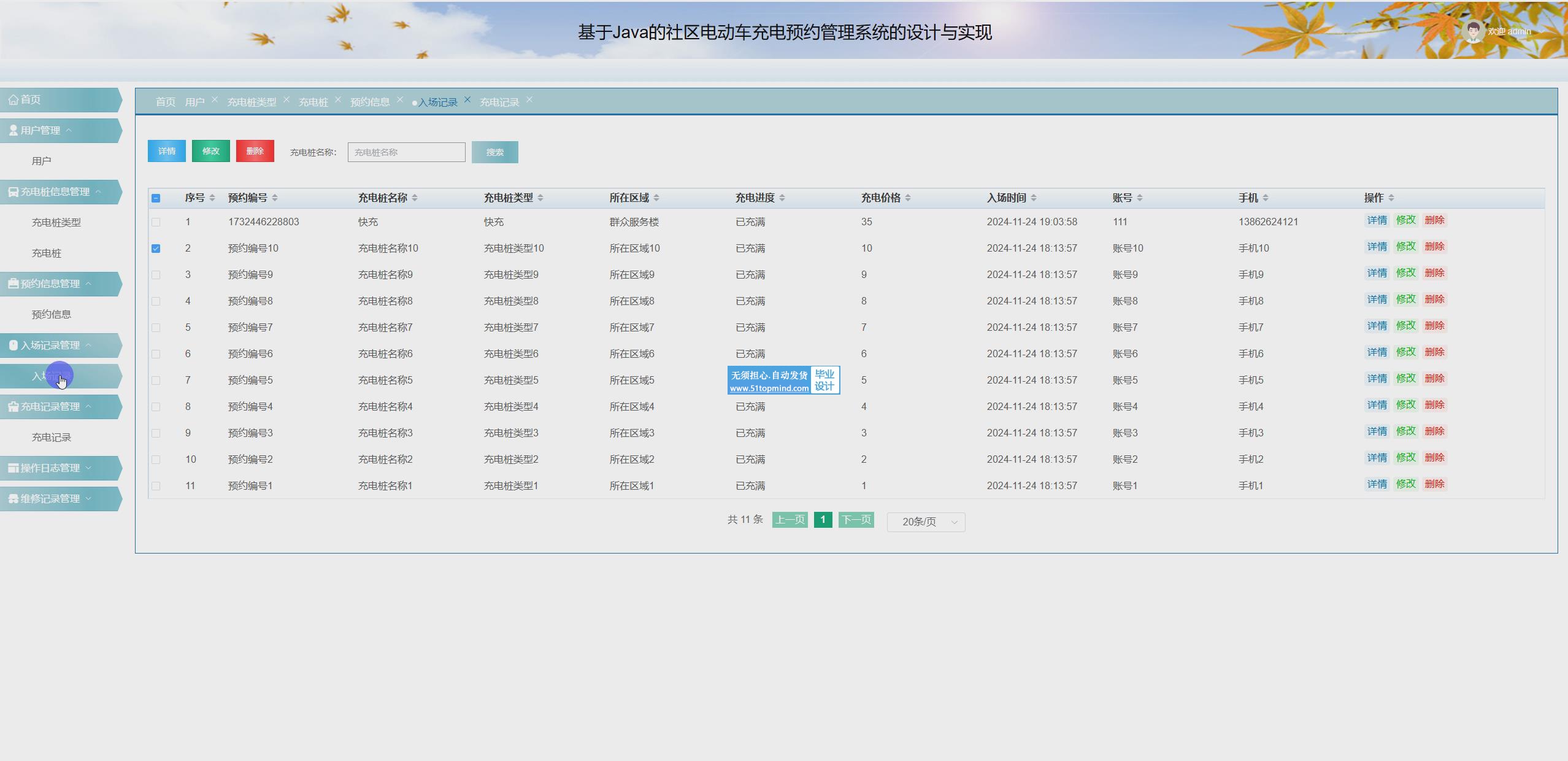
Task: Click the charging record management icon
Action: point(13,406)
